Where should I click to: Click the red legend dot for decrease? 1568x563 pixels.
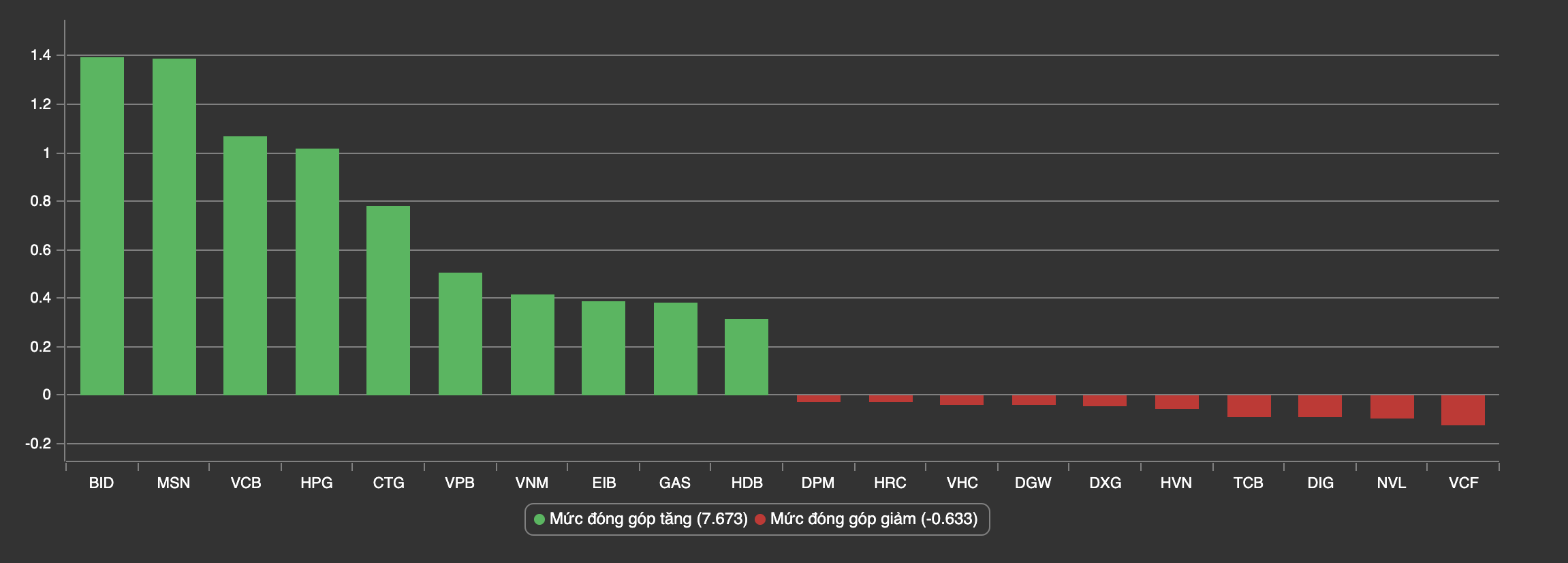point(760,519)
